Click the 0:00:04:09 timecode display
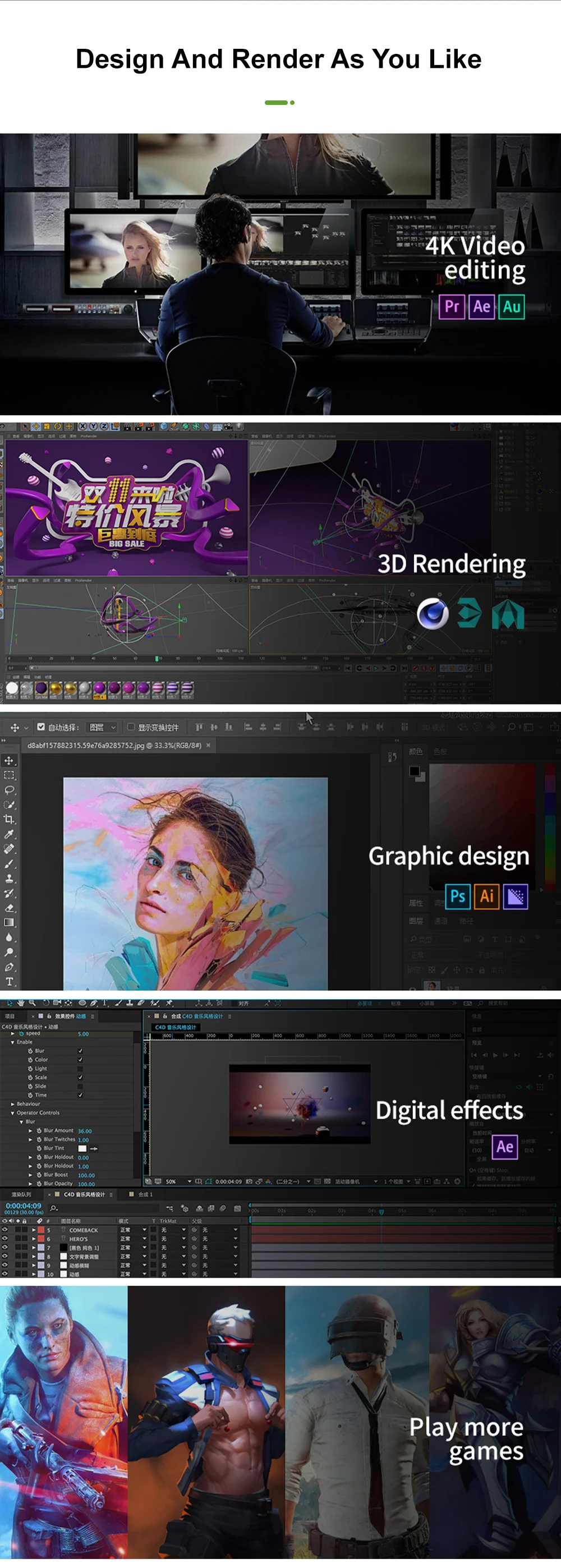This screenshot has width=561, height=1568. [x=23, y=1205]
